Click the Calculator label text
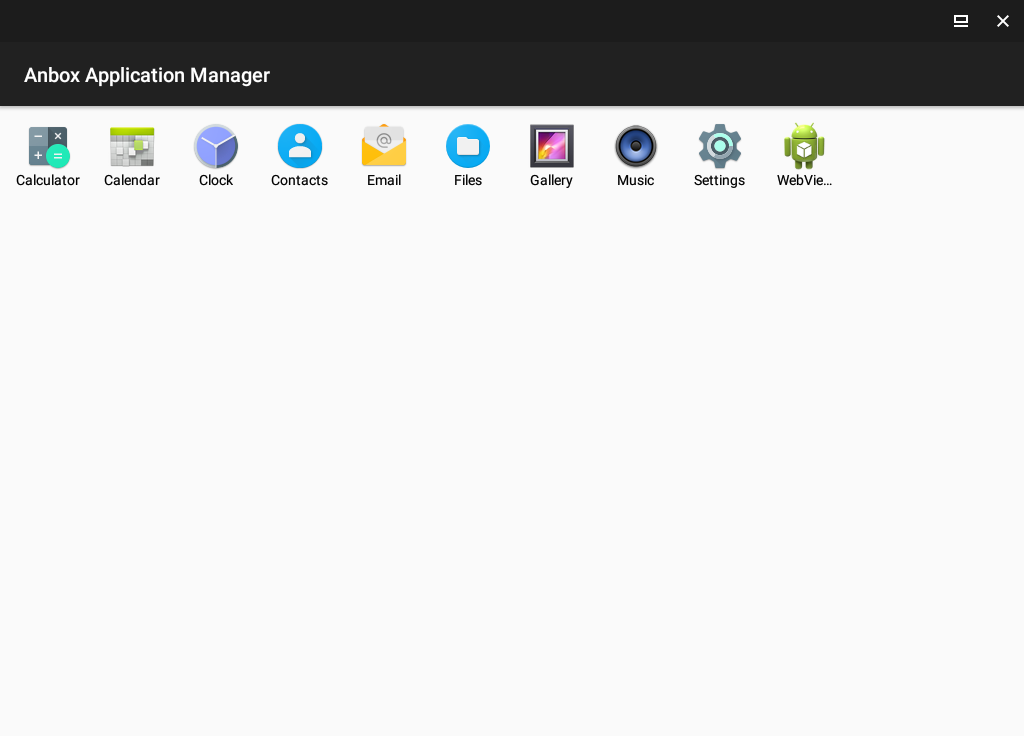This screenshot has width=1024, height=736. pyautogui.click(x=48, y=180)
